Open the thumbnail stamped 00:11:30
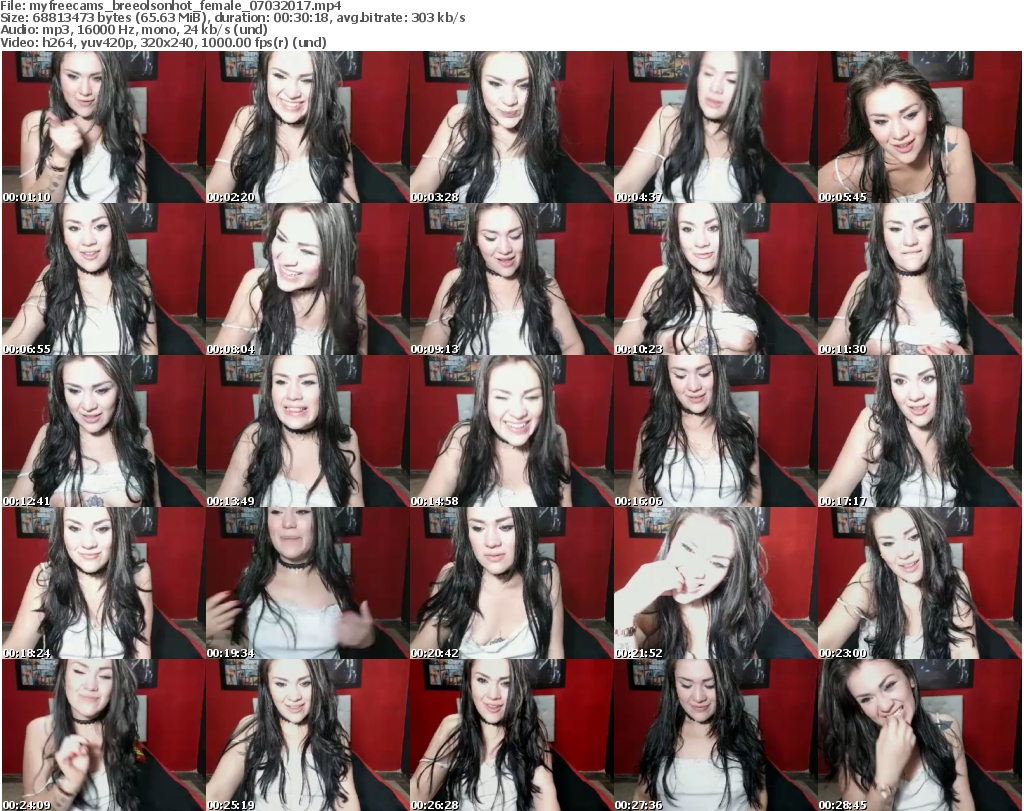 [x=920, y=279]
